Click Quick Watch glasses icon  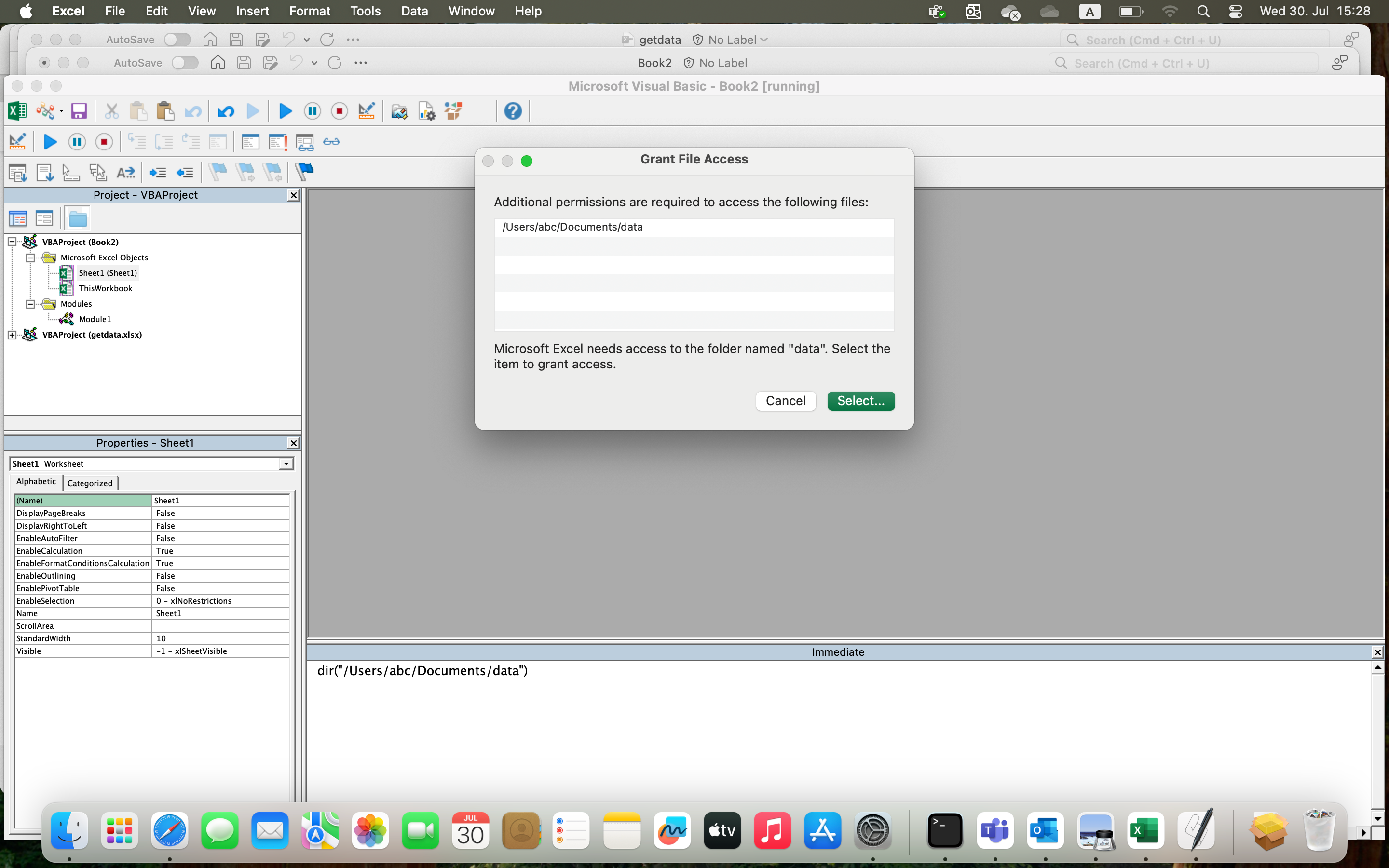[331, 142]
